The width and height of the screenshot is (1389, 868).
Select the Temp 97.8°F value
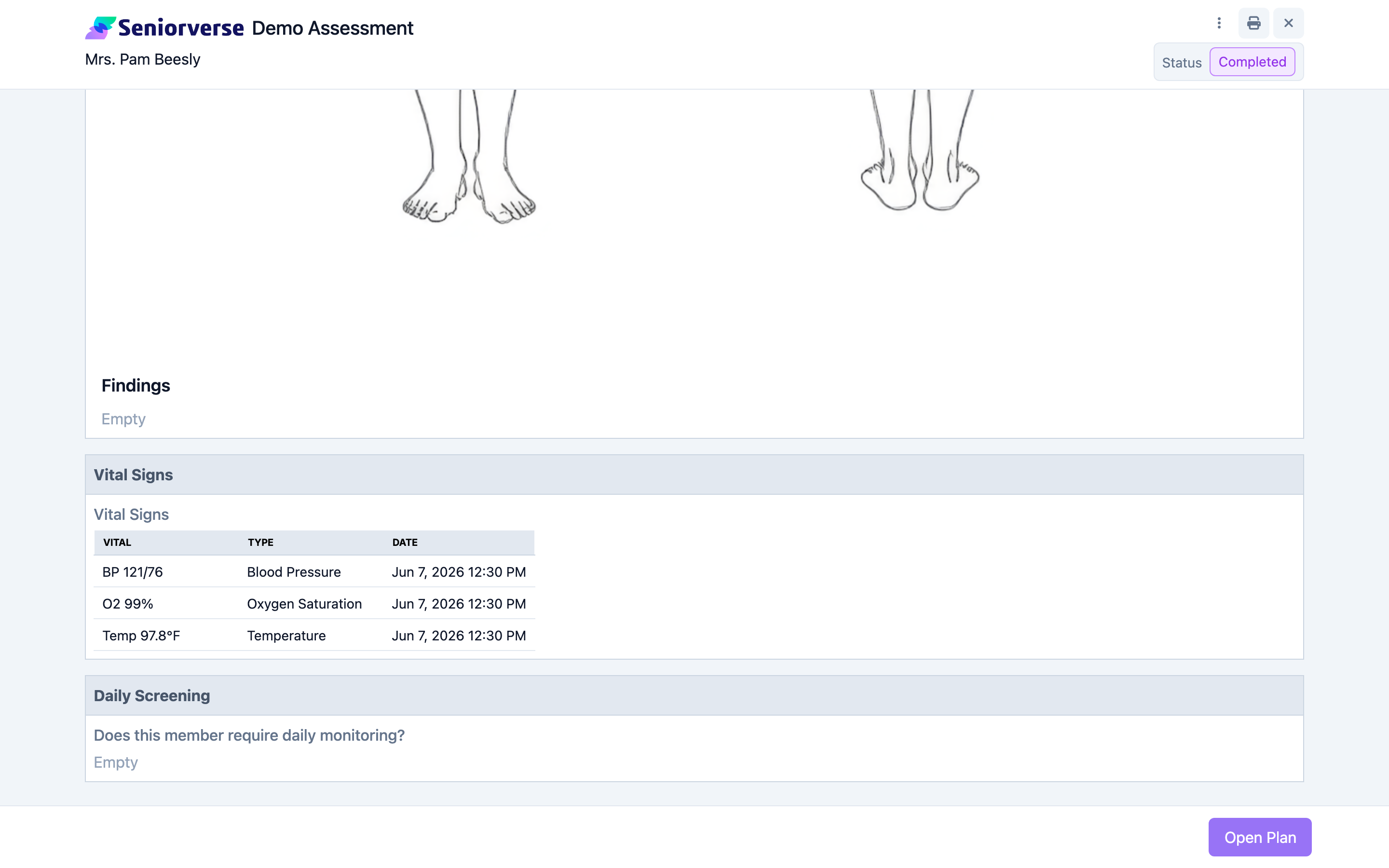pyautogui.click(x=141, y=636)
